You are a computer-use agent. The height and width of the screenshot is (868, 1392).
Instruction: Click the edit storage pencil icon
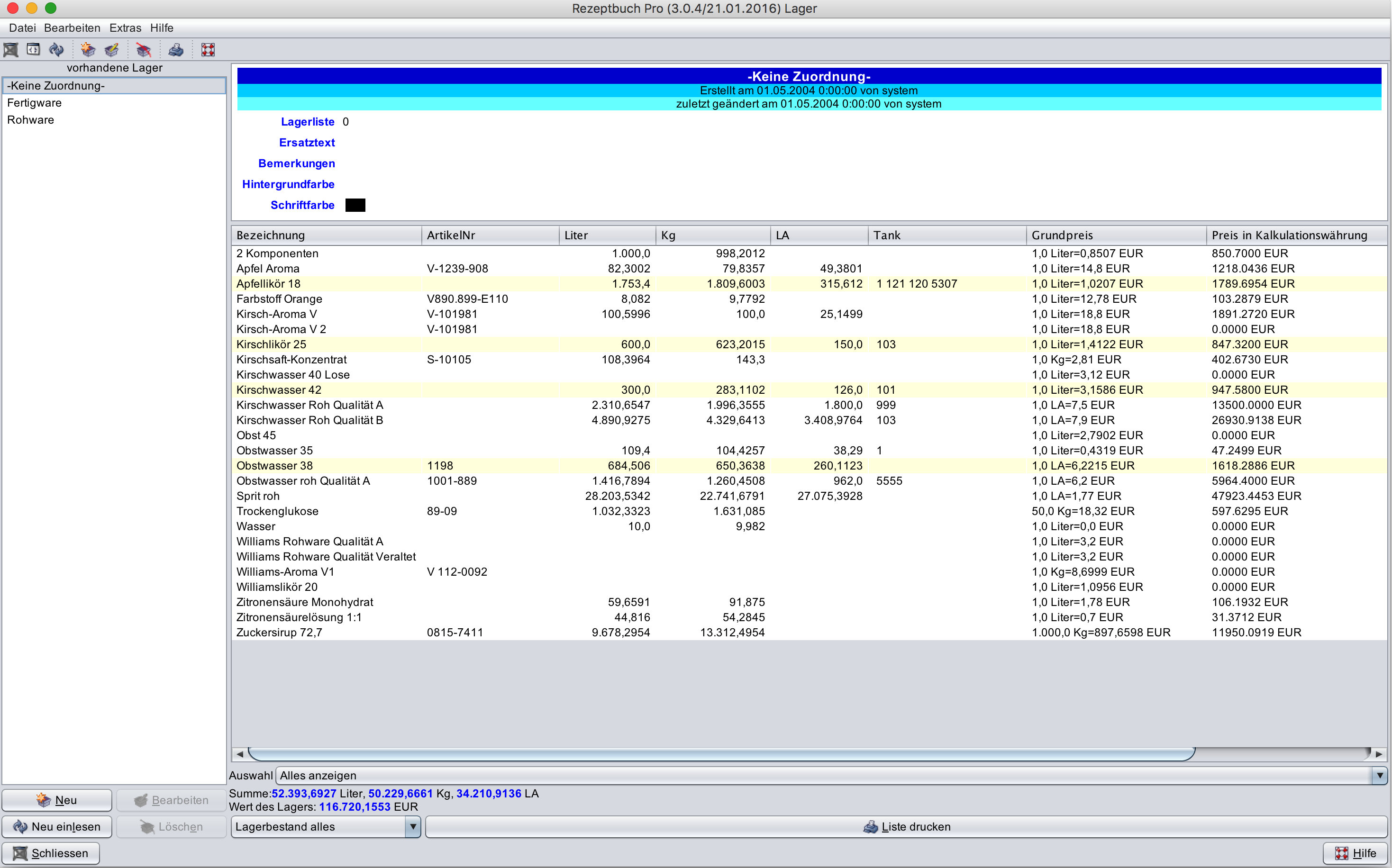click(111, 50)
